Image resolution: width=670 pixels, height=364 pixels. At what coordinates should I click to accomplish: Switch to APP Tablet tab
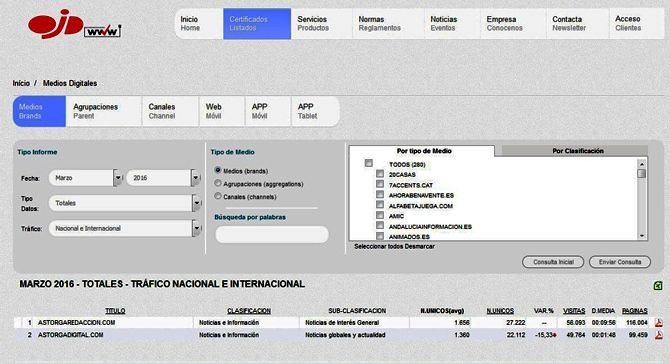315,112
